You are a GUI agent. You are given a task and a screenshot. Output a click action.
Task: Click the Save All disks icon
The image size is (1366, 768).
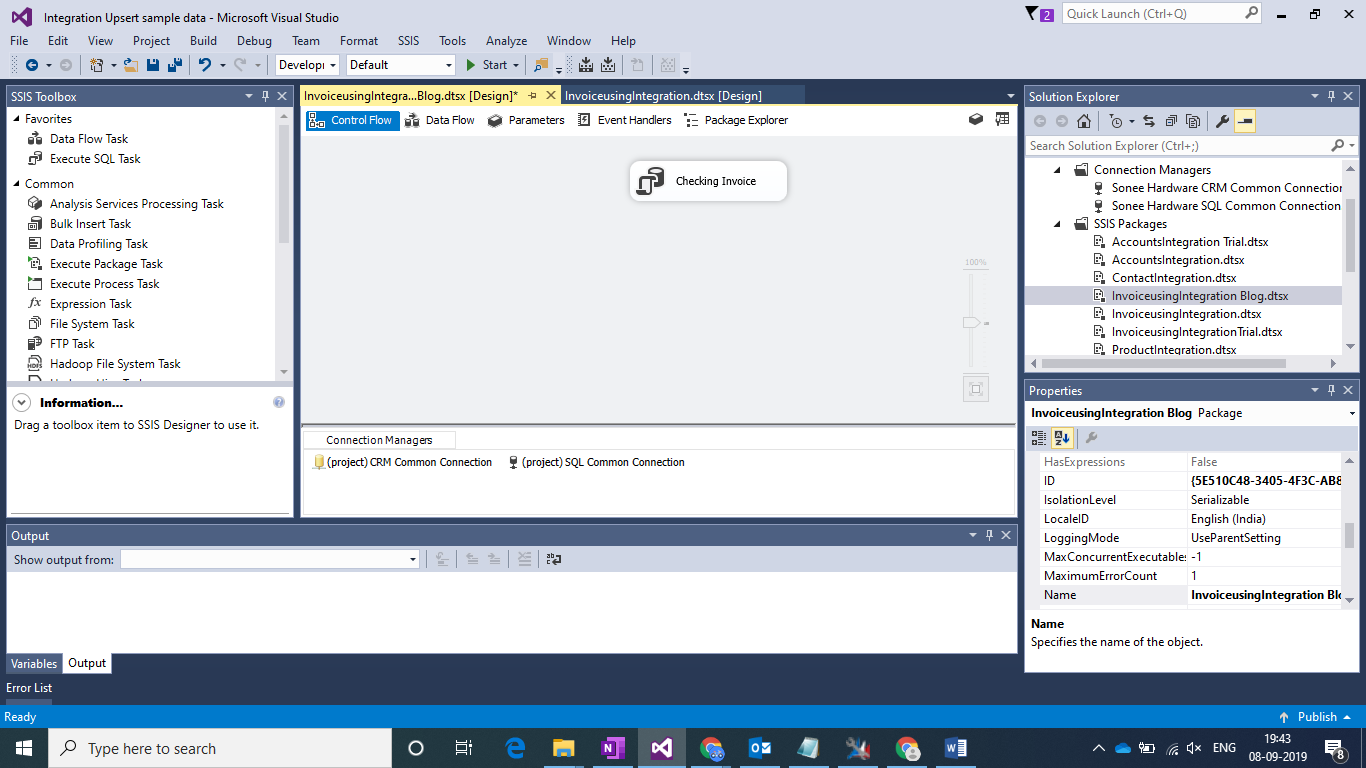174,65
